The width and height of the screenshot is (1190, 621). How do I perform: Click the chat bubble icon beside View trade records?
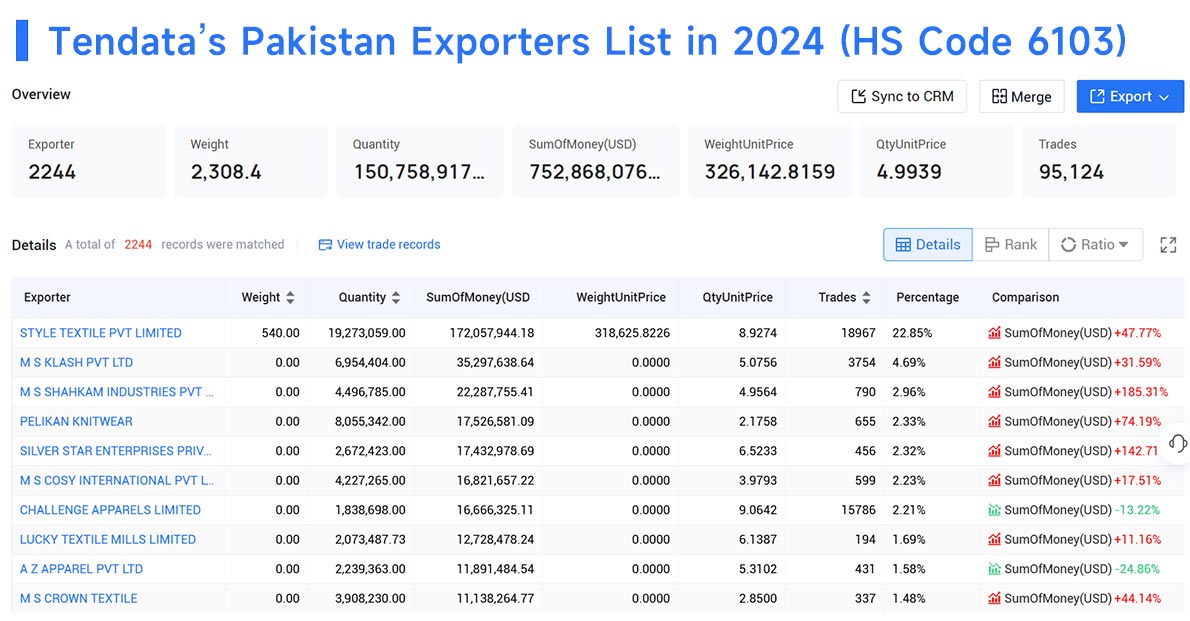coord(324,244)
